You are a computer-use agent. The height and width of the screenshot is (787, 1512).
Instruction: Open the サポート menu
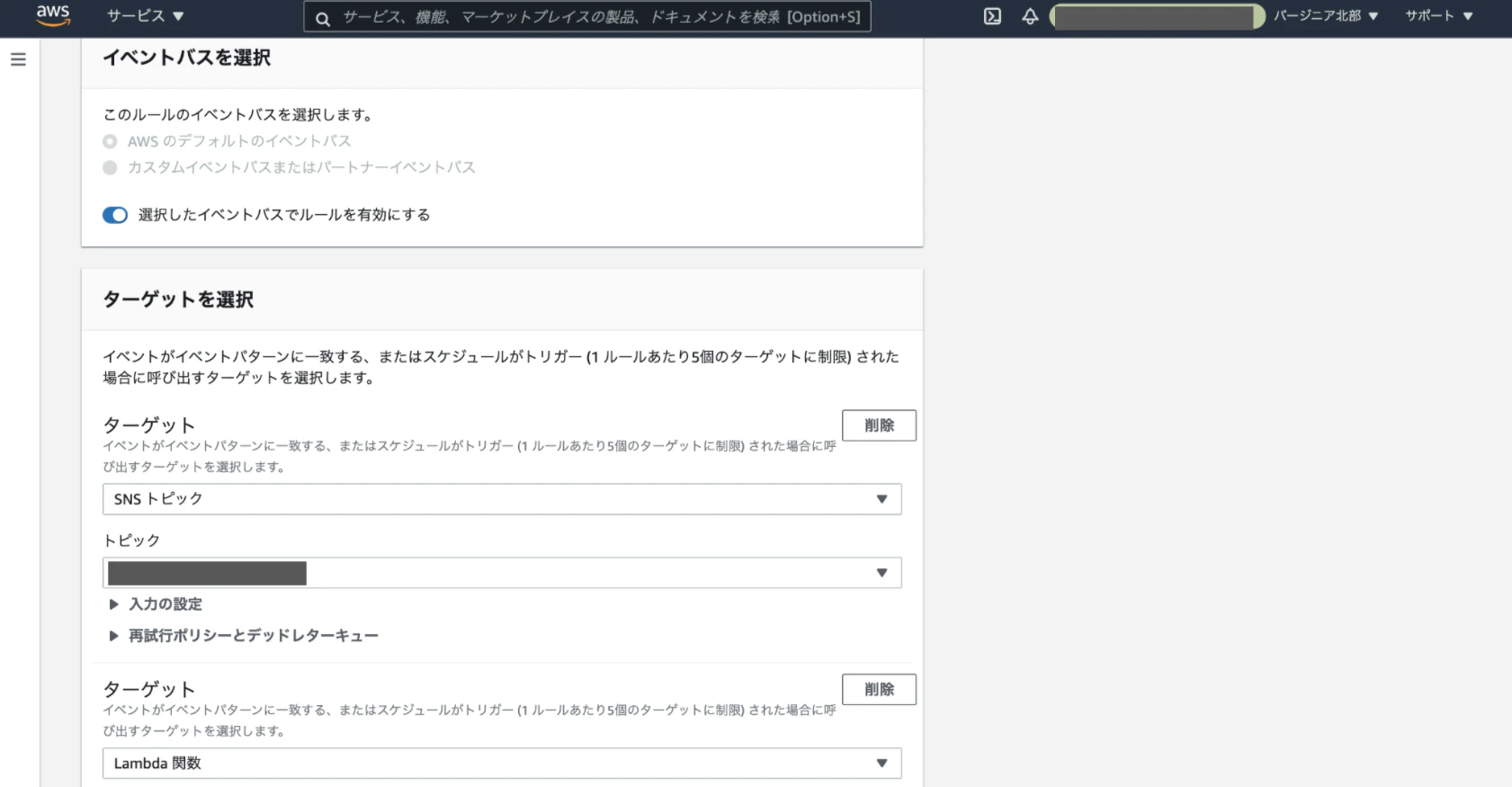1439,16
